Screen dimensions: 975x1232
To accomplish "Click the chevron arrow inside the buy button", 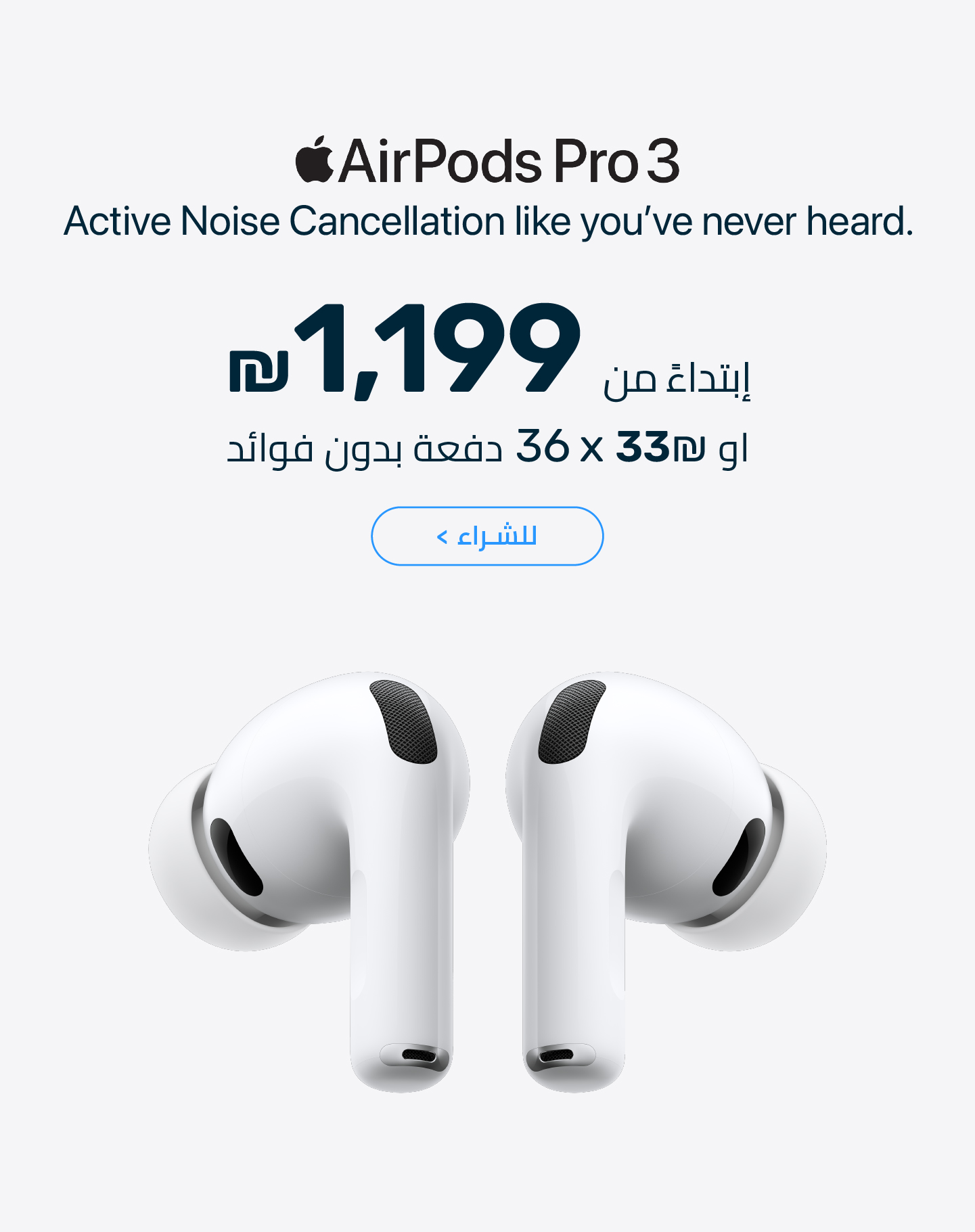I will pyautogui.click(x=443, y=537).
